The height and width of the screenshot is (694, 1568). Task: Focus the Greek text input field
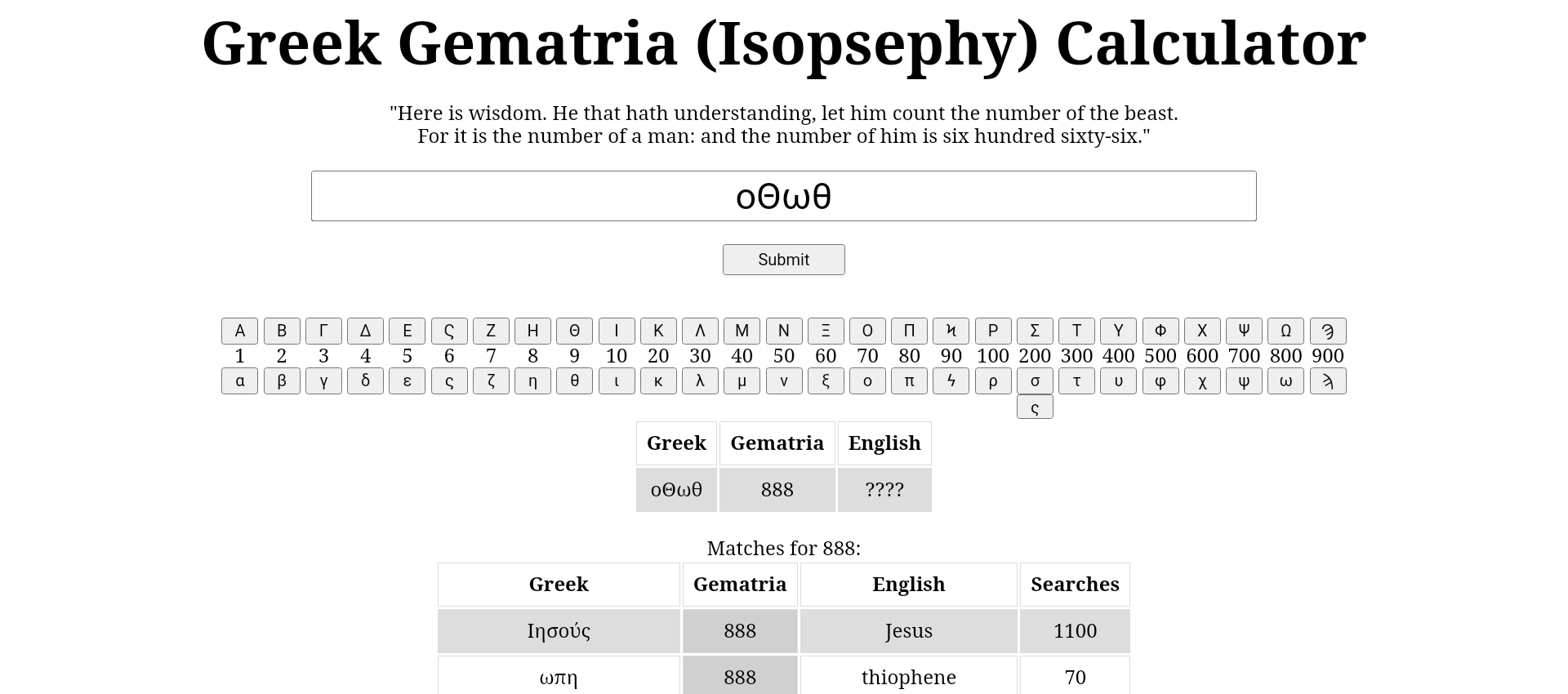(783, 196)
